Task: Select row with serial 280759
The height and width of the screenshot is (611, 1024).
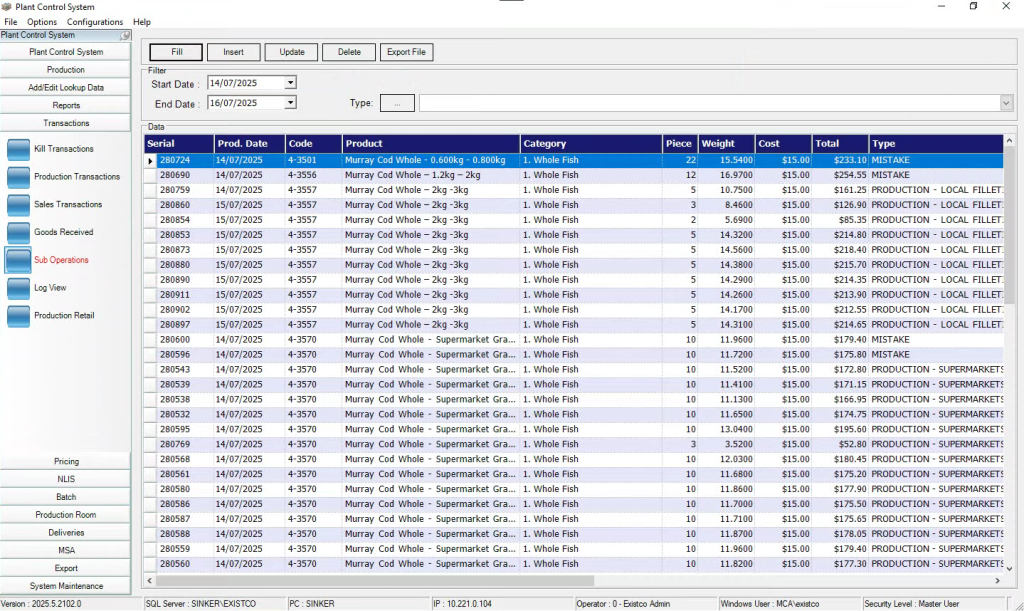Action: pos(574,190)
